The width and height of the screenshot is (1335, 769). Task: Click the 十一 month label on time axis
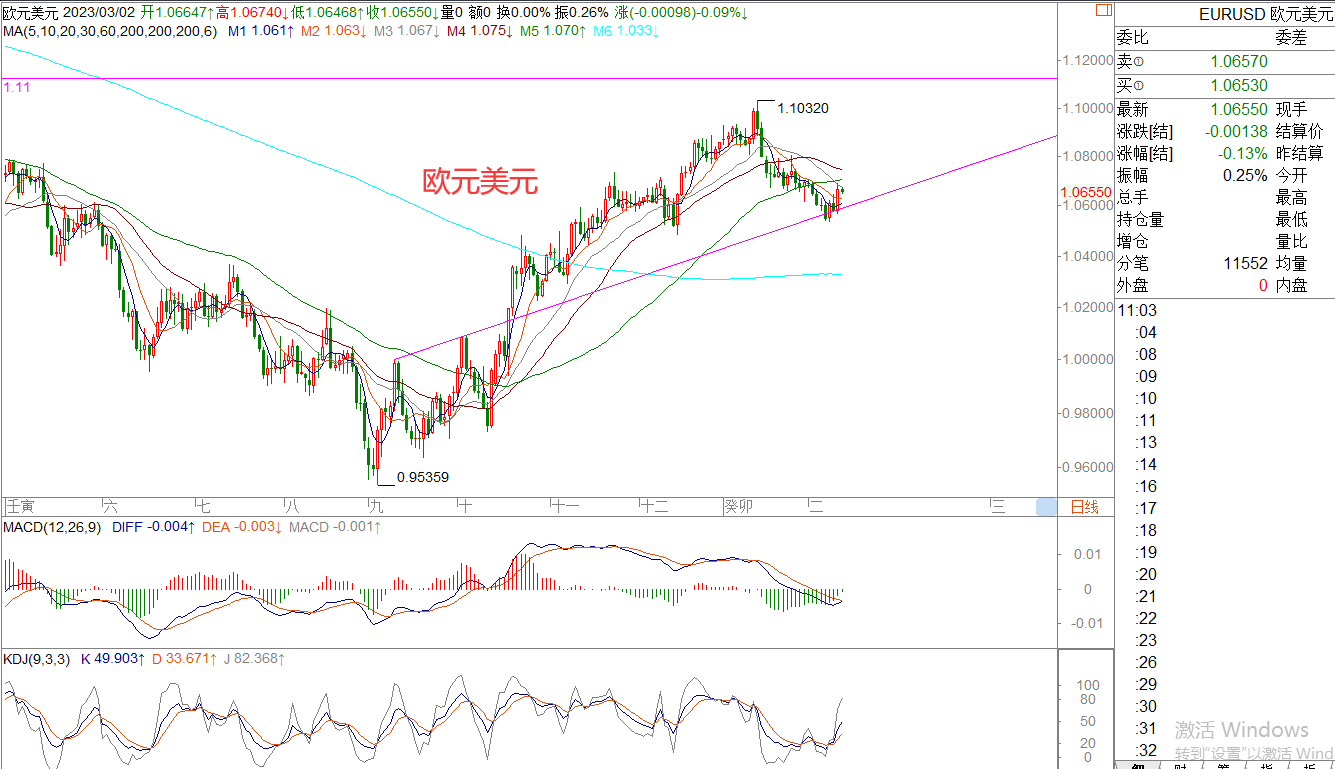[x=565, y=507]
